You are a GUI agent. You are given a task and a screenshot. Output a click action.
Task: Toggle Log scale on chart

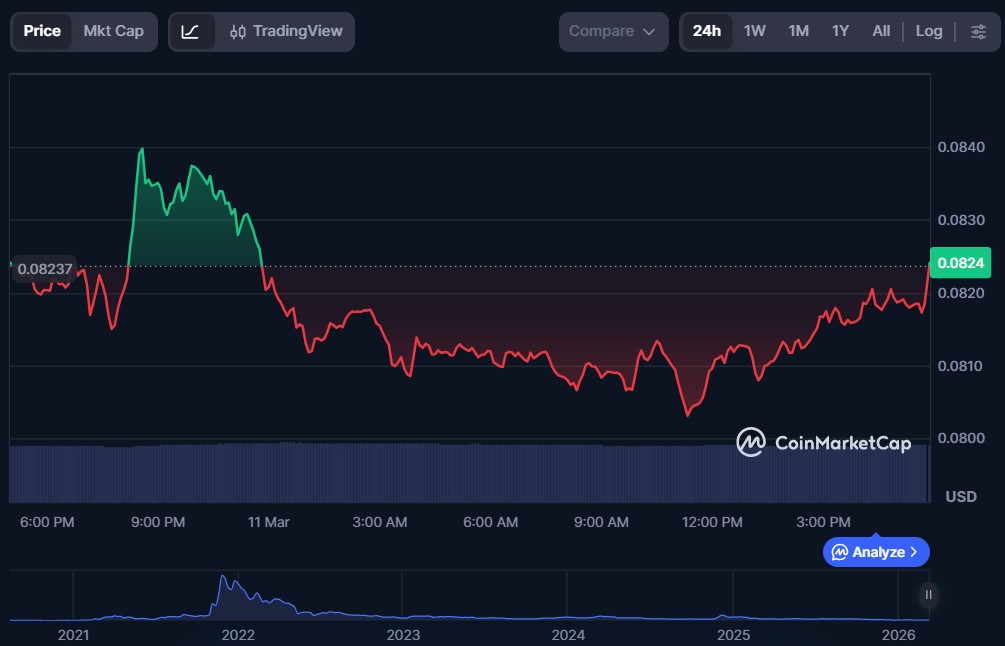pyautogui.click(x=928, y=31)
